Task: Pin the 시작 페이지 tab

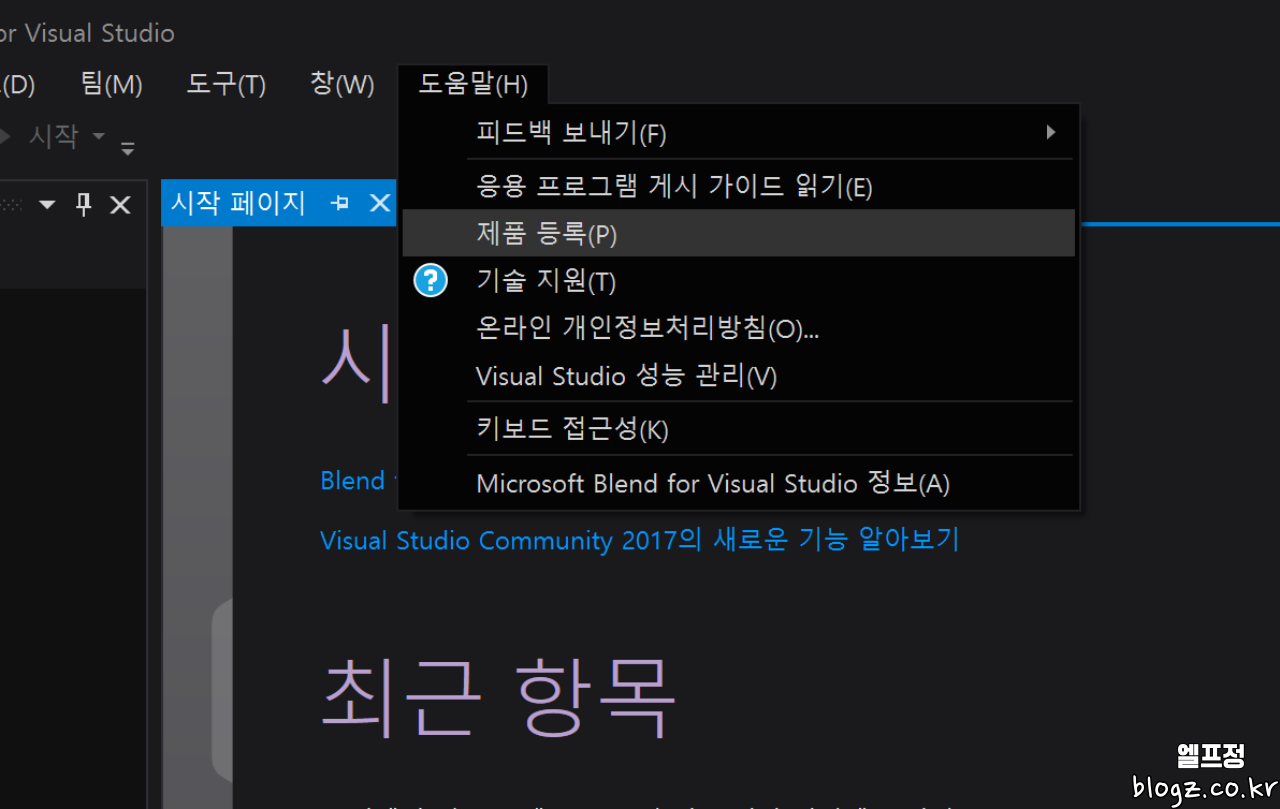Action: pyautogui.click(x=340, y=204)
